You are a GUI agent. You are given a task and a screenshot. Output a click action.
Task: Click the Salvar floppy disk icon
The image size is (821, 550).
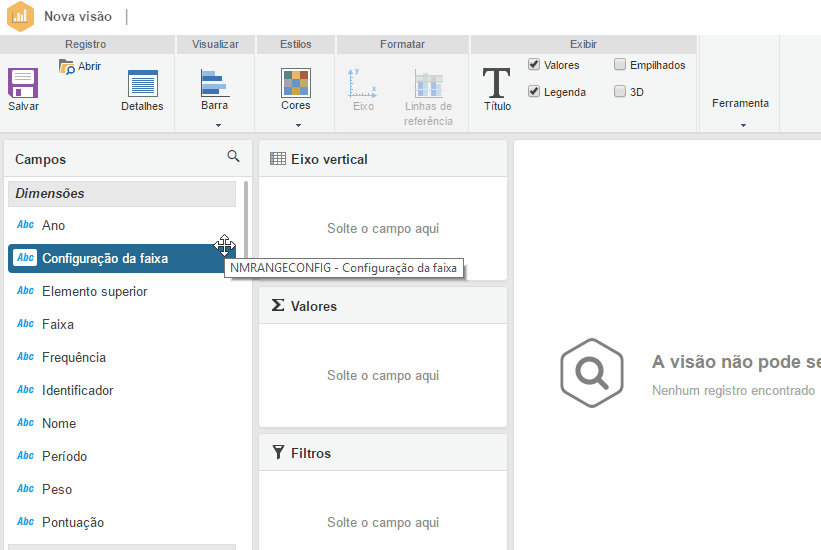23,83
